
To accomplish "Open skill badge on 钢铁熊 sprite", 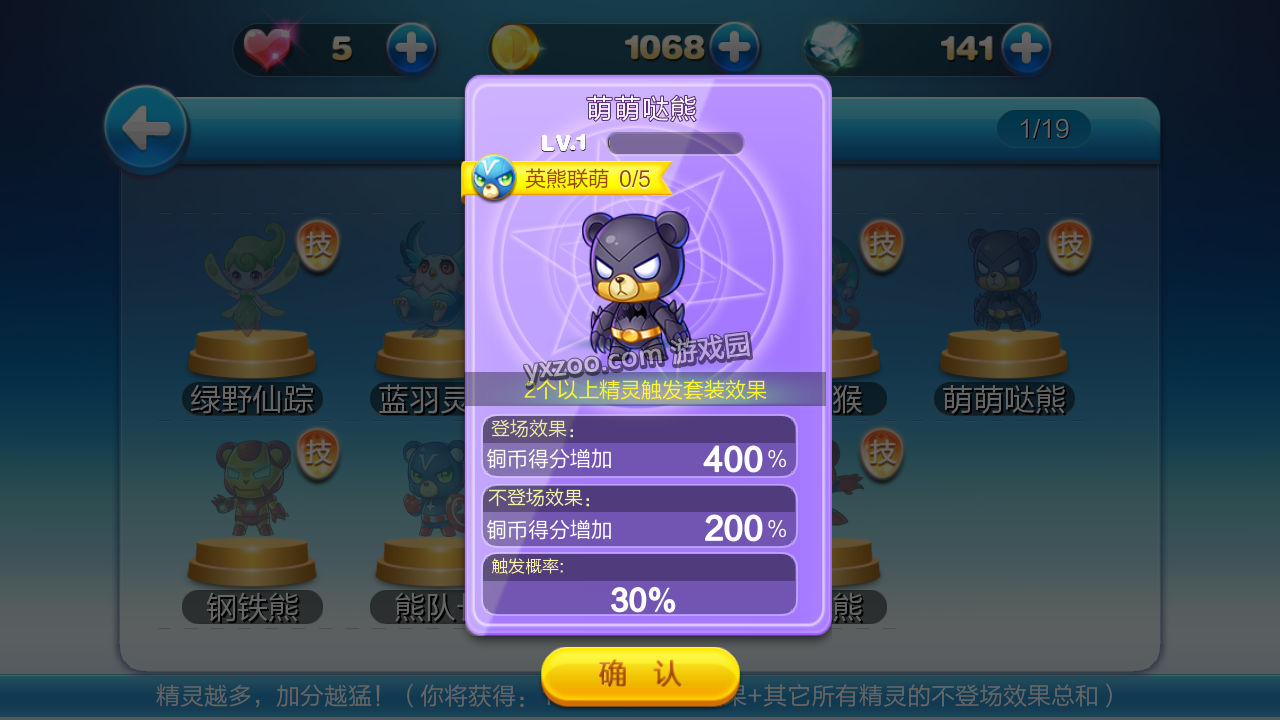I will point(318,454).
